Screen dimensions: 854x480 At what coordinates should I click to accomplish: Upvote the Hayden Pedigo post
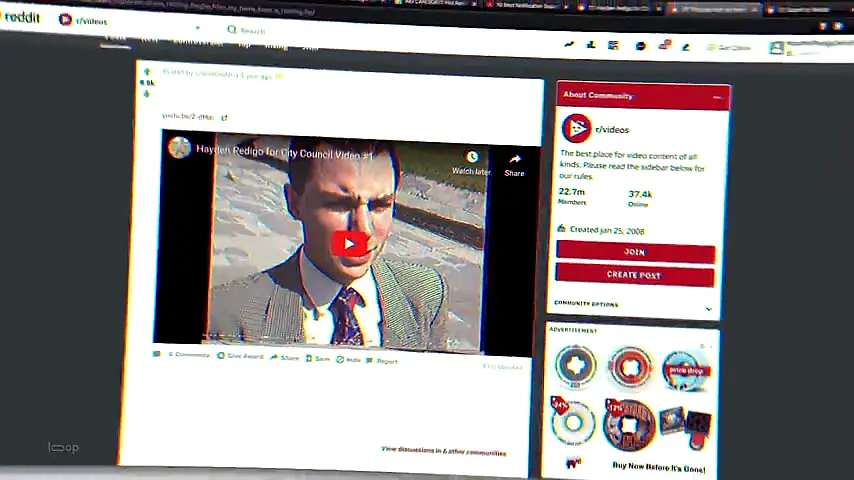147,72
